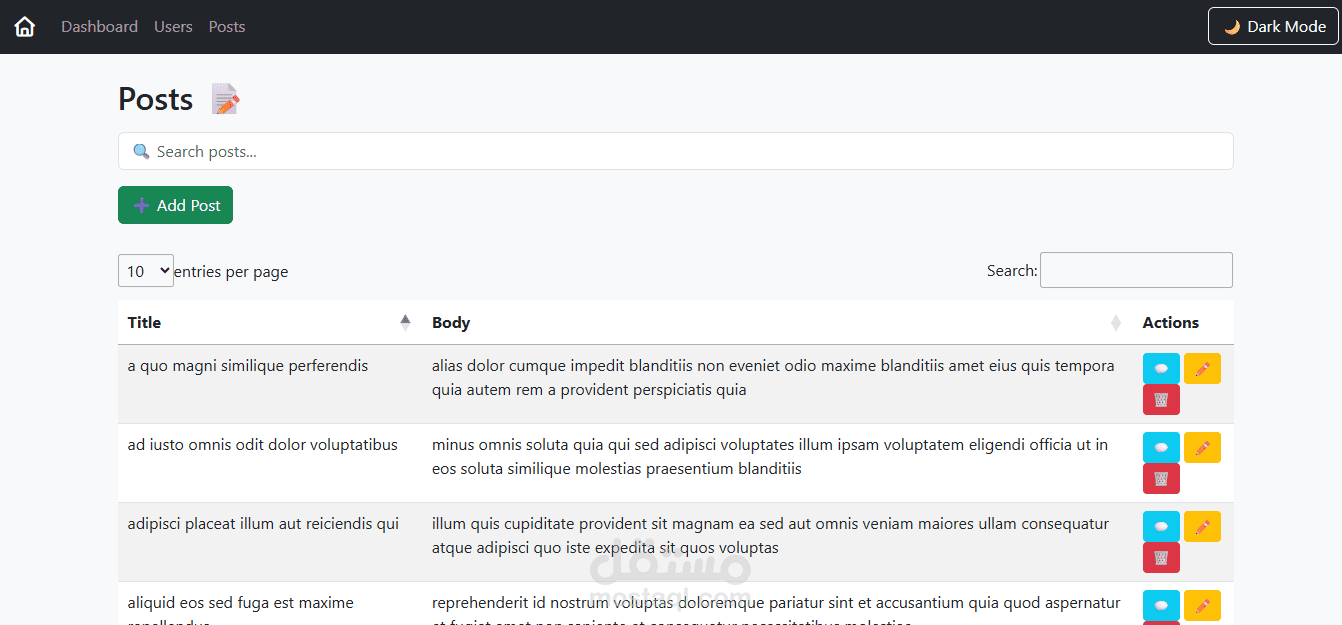Focus the 'Search posts...' input field
Viewport: 1342px width, 625px height.
point(675,152)
